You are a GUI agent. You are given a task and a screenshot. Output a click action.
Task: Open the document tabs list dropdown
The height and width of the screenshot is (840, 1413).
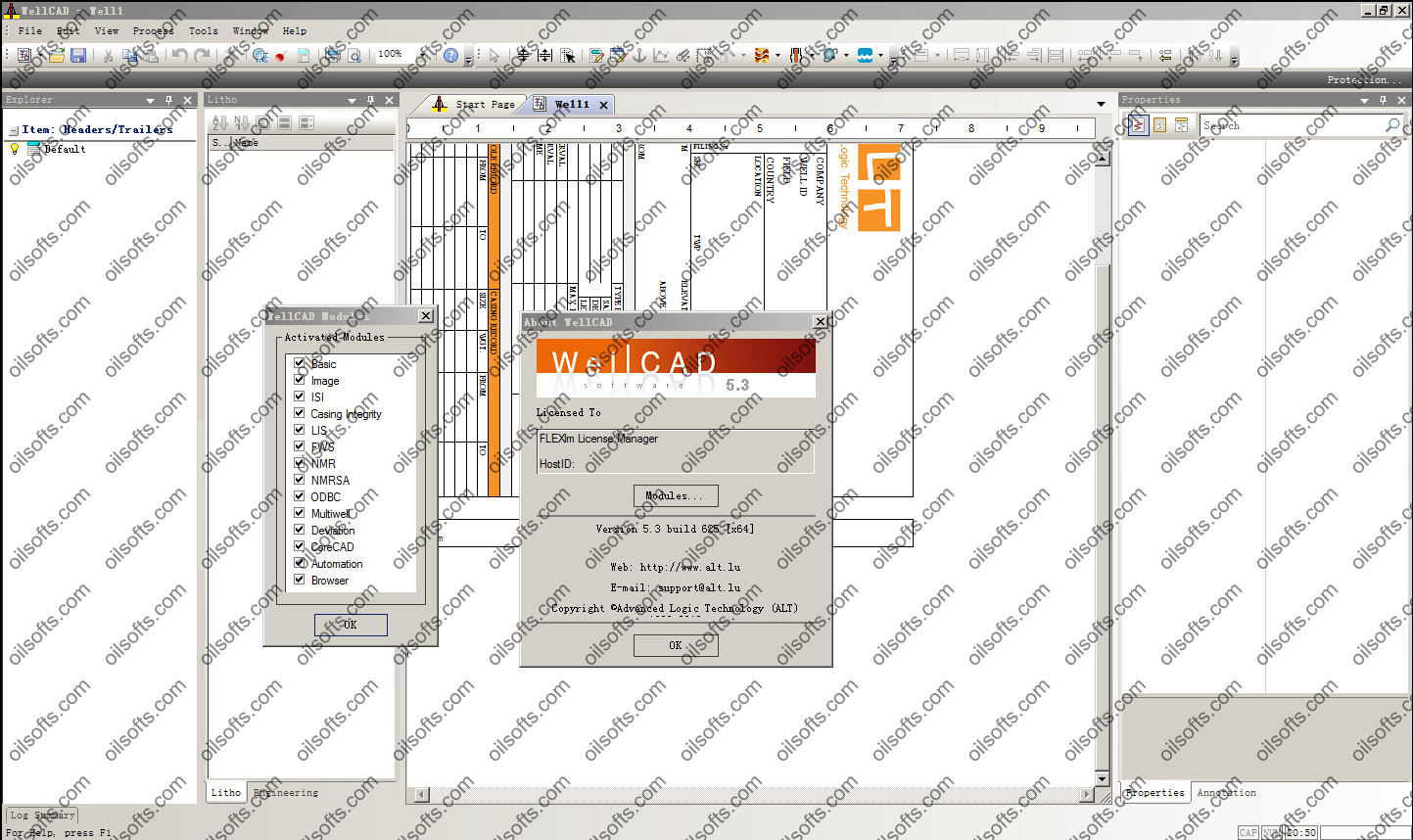tap(1101, 104)
